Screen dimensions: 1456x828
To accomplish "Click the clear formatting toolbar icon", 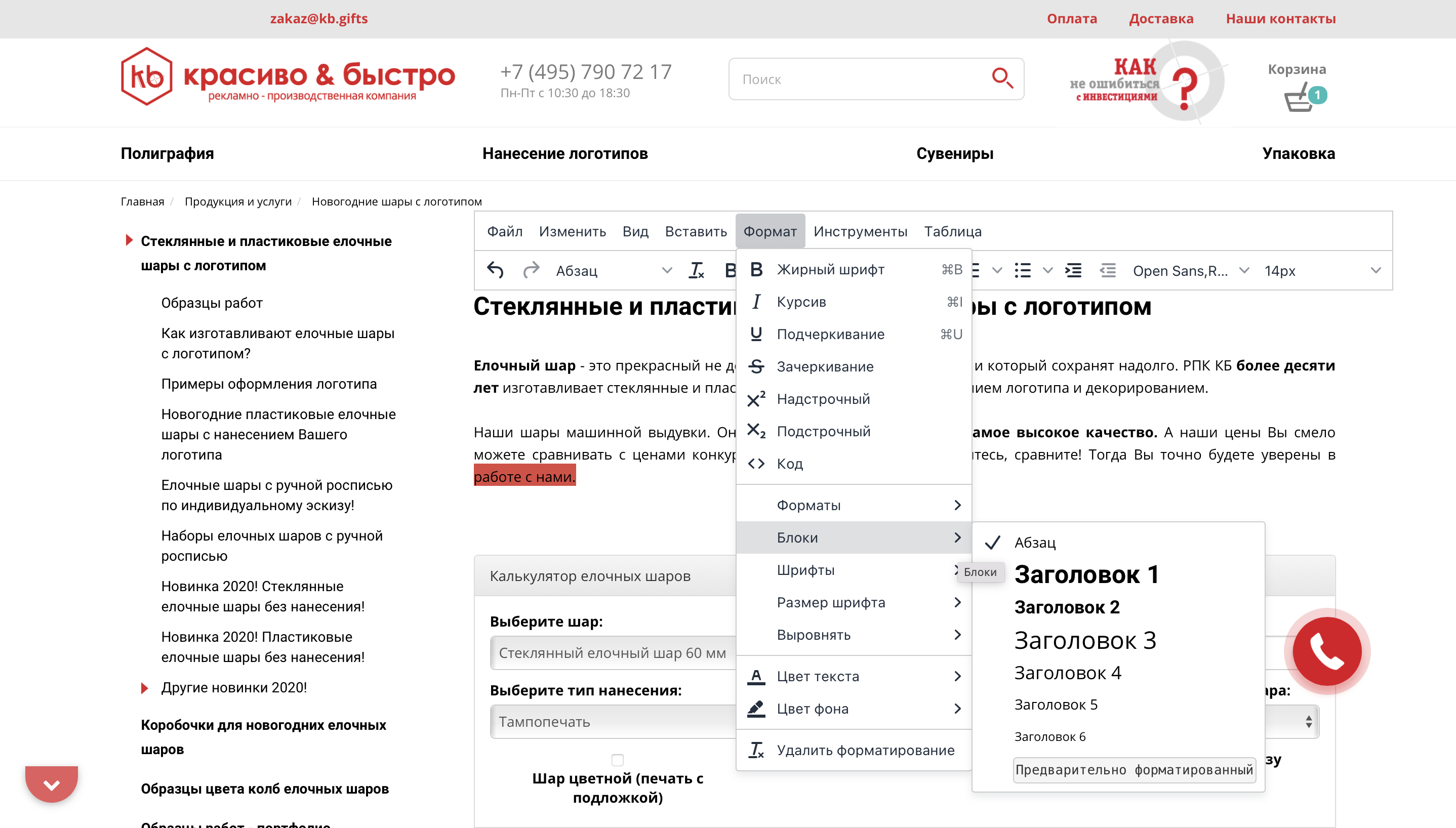I will click(x=696, y=271).
